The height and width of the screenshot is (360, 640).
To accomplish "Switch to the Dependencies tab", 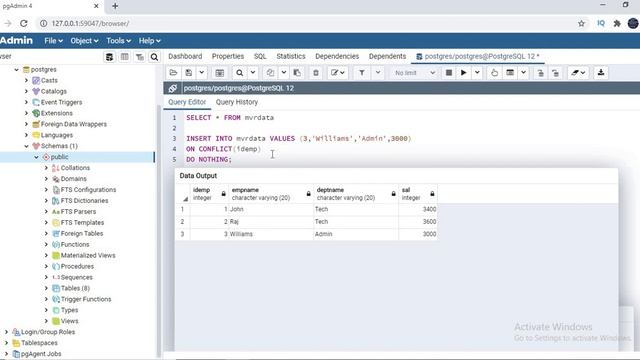I will [337, 56].
